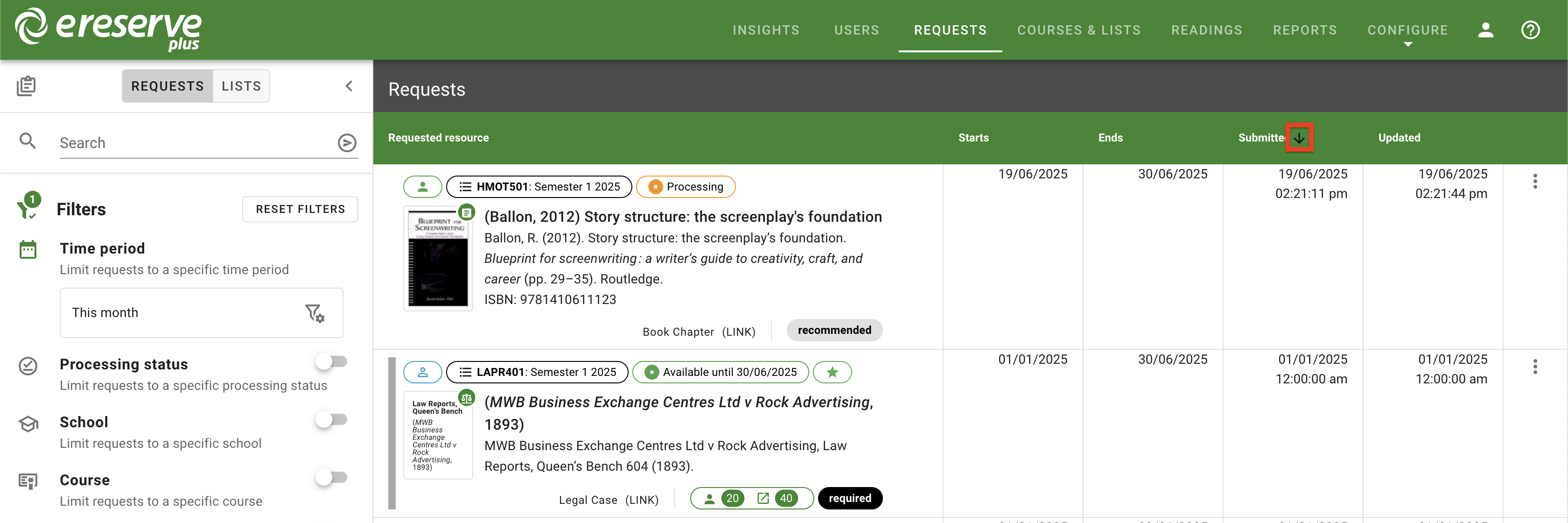Image resolution: width=1568 pixels, height=523 pixels.
Task: Click the star icon on the LAPR401 request
Action: (832, 372)
